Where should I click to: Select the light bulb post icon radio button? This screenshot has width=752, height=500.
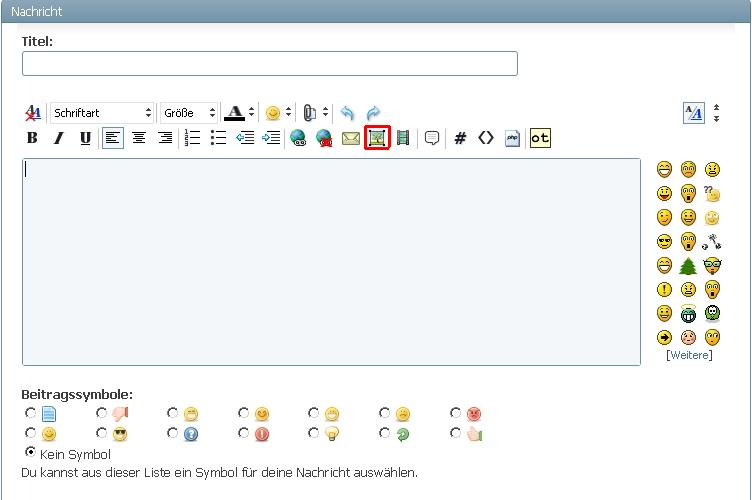tap(314, 433)
